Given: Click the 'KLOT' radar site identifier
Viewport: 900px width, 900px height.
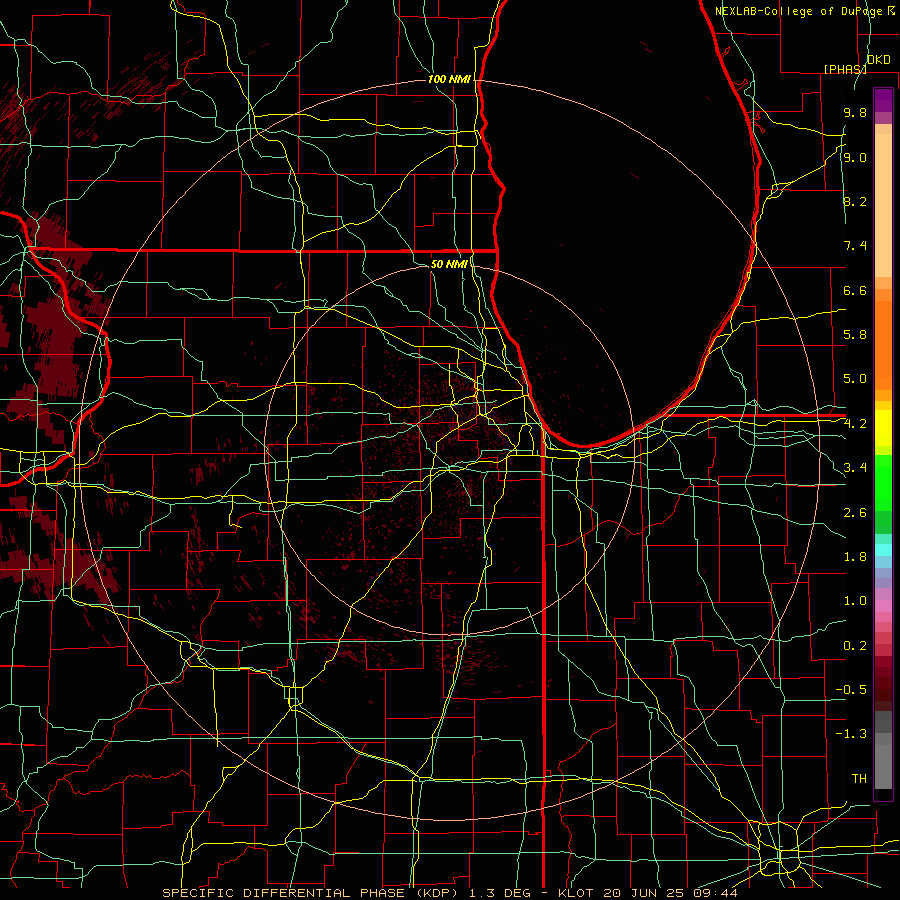Looking at the screenshot, I should (x=574, y=893).
